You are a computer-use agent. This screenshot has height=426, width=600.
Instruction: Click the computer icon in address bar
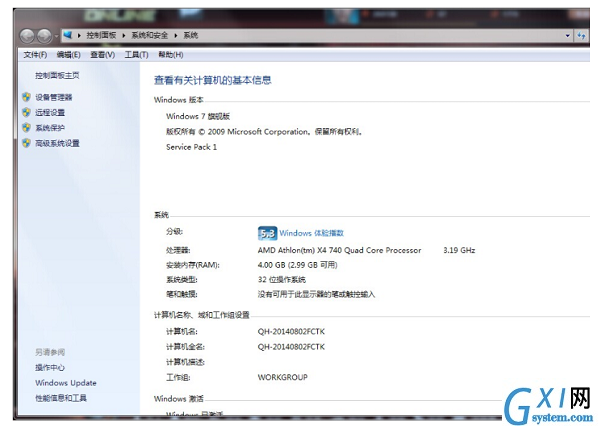(68, 35)
